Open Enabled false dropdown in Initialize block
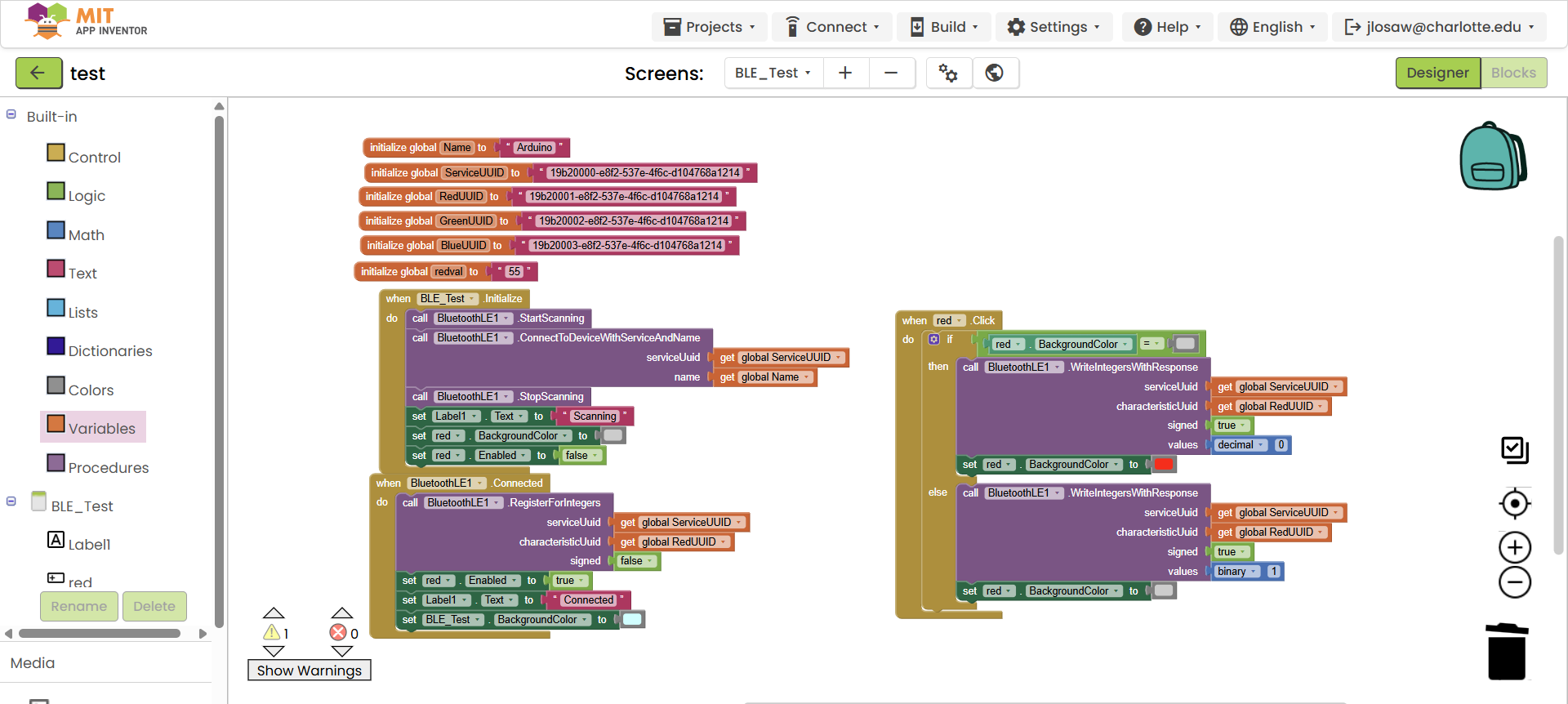The height and width of the screenshot is (704, 1568). click(583, 456)
